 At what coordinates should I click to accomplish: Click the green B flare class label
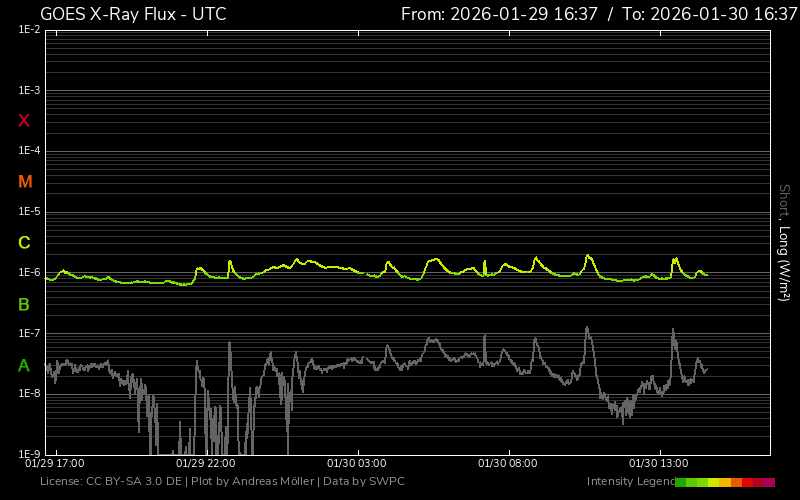click(x=24, y=304)
